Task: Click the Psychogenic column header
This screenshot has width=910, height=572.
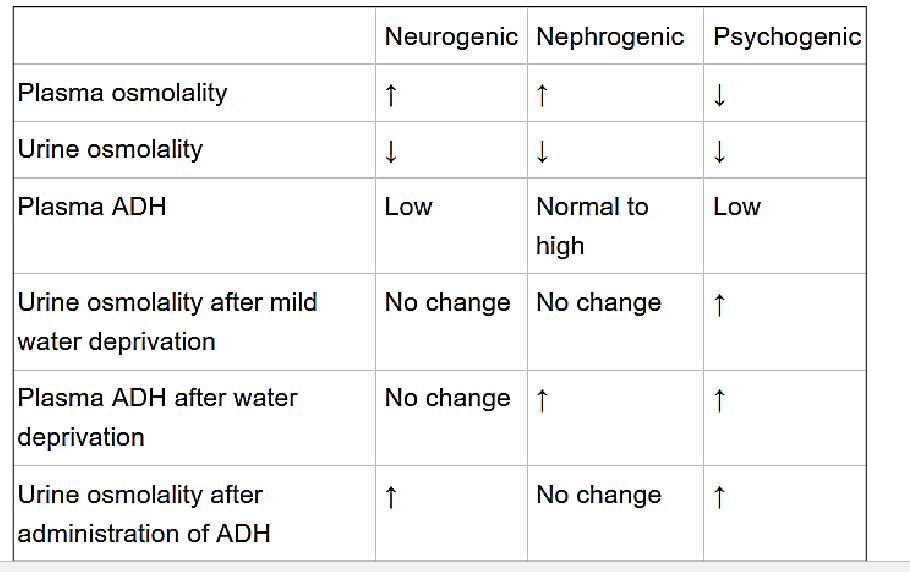Action: tap(786, 37)
